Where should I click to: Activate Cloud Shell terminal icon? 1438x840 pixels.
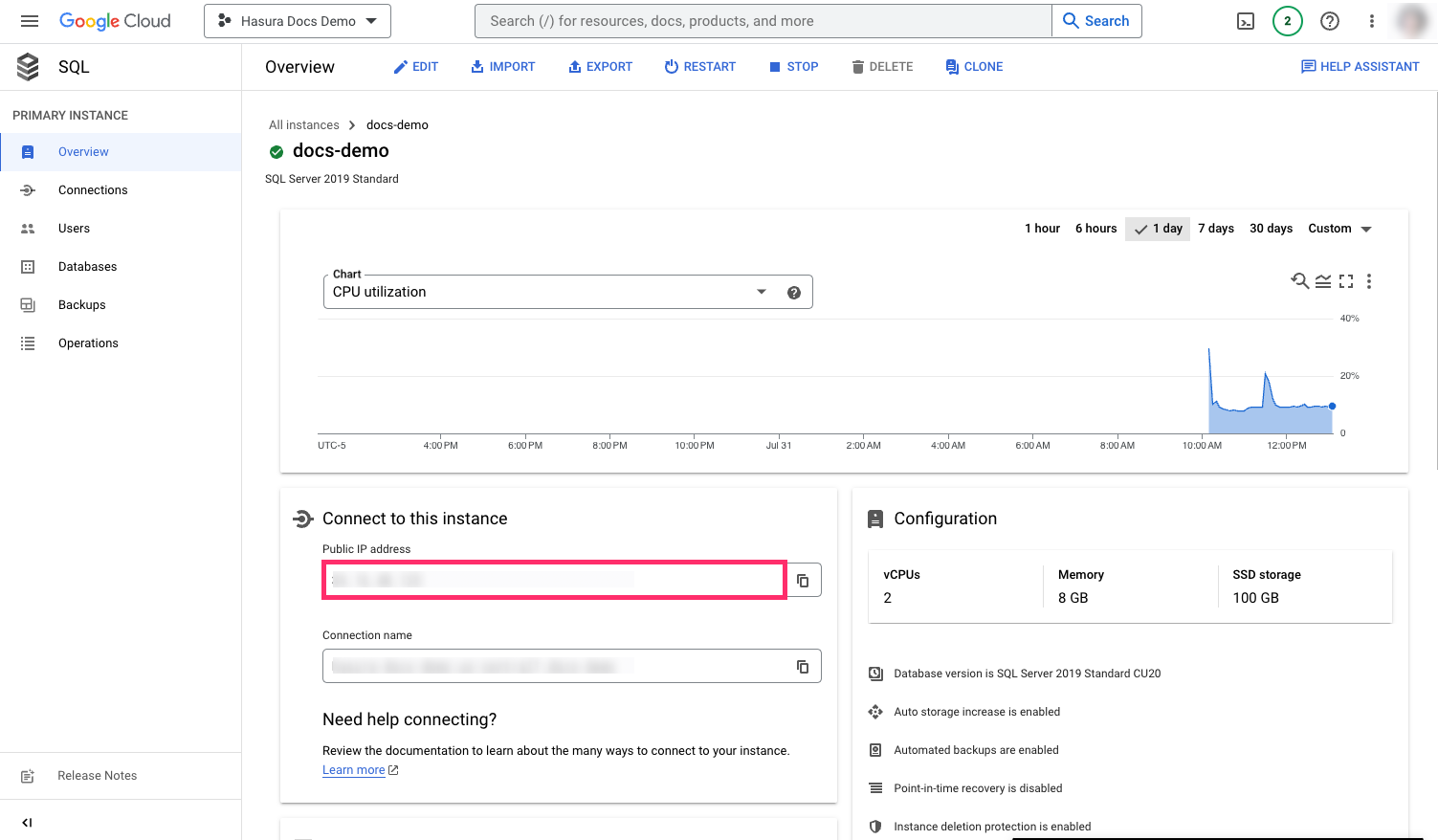[1246, 21]
